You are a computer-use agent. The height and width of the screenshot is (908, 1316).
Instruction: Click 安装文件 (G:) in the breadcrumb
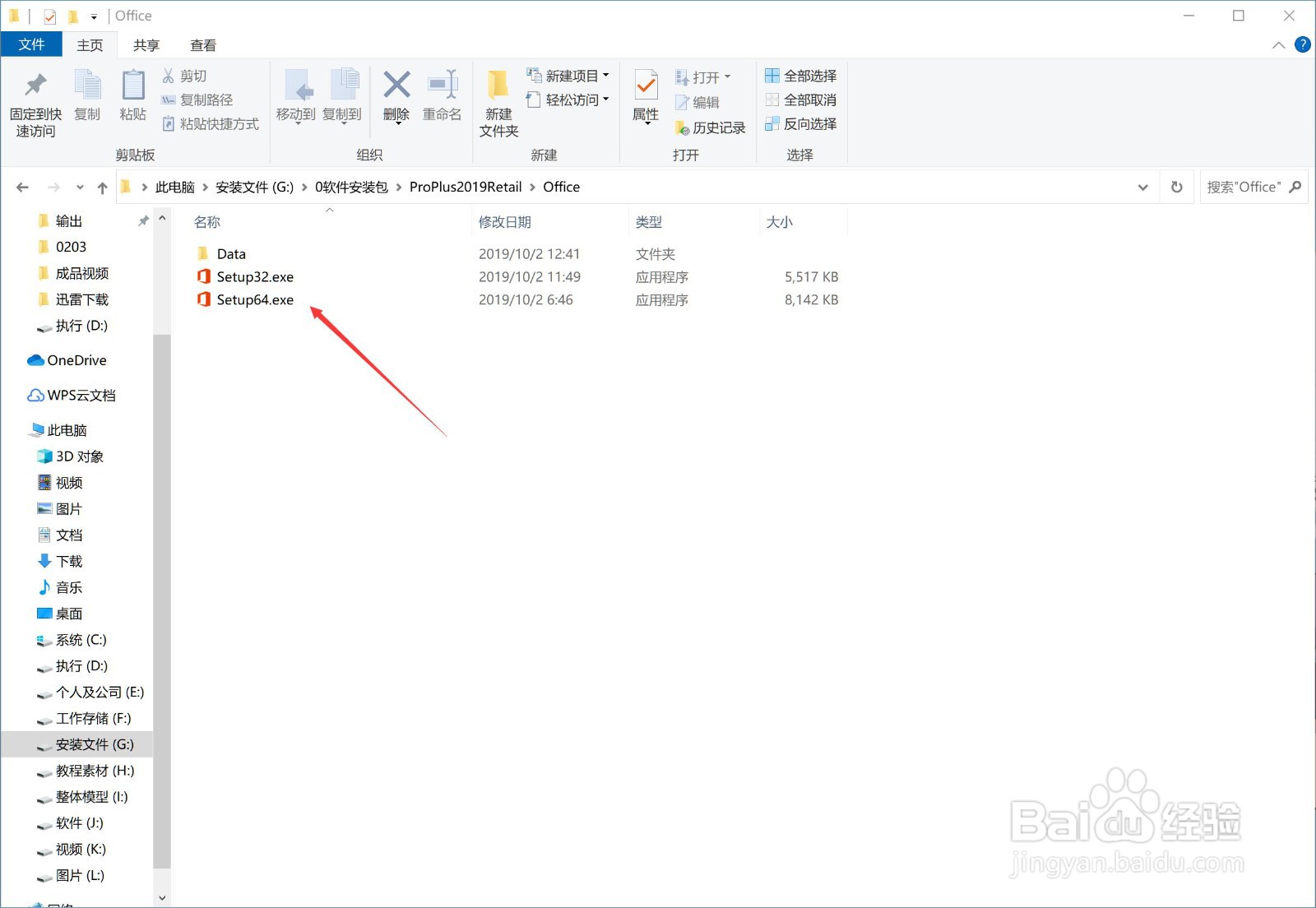[255, 187]
